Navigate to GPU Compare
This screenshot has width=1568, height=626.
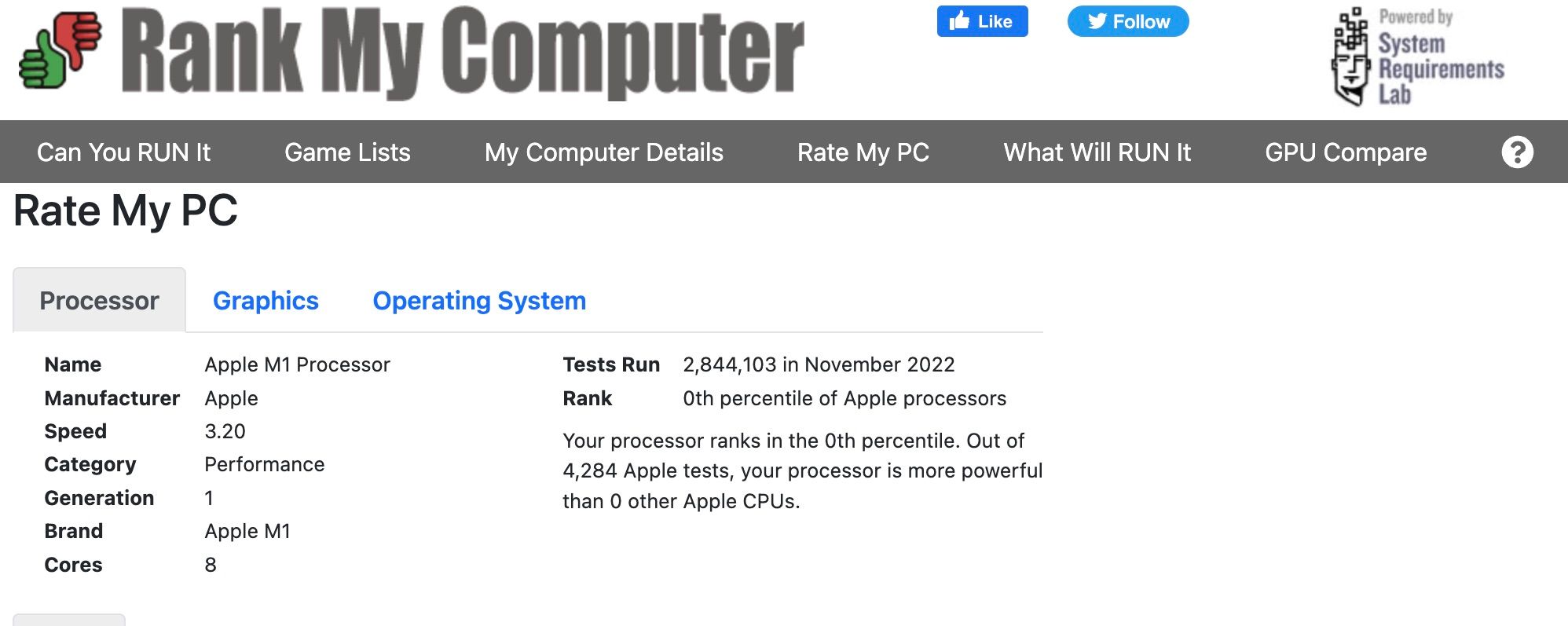coord(1345,152)
